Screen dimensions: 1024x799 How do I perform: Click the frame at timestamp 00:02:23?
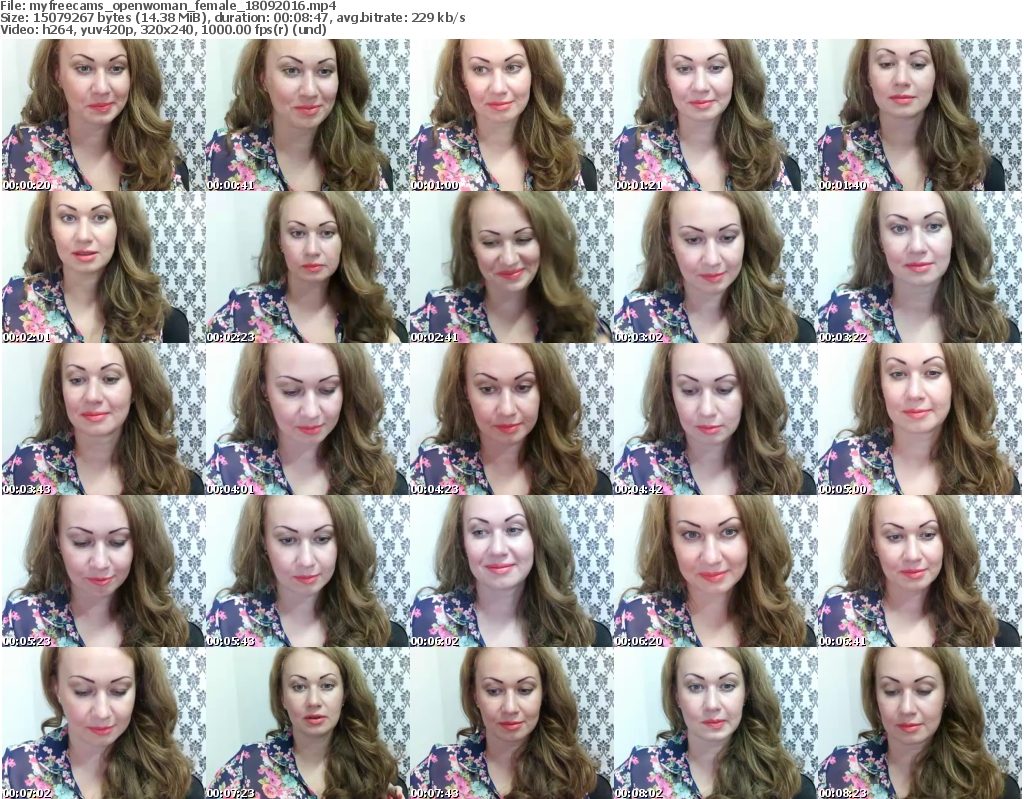coord(308,267)
